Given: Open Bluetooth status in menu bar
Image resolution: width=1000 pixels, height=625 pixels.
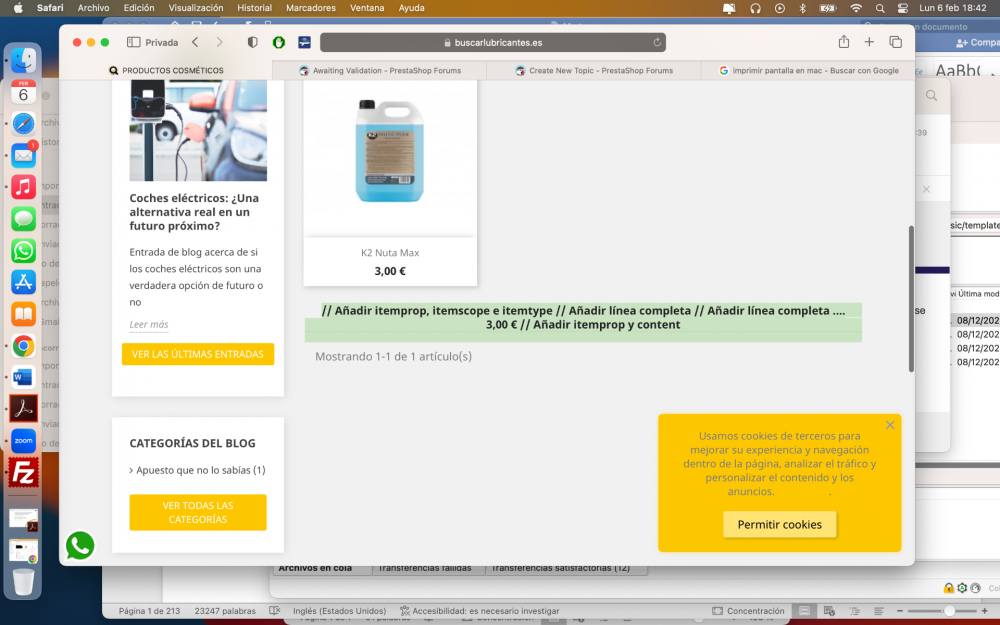Looking at the screenshot, I should pos(802,8).
